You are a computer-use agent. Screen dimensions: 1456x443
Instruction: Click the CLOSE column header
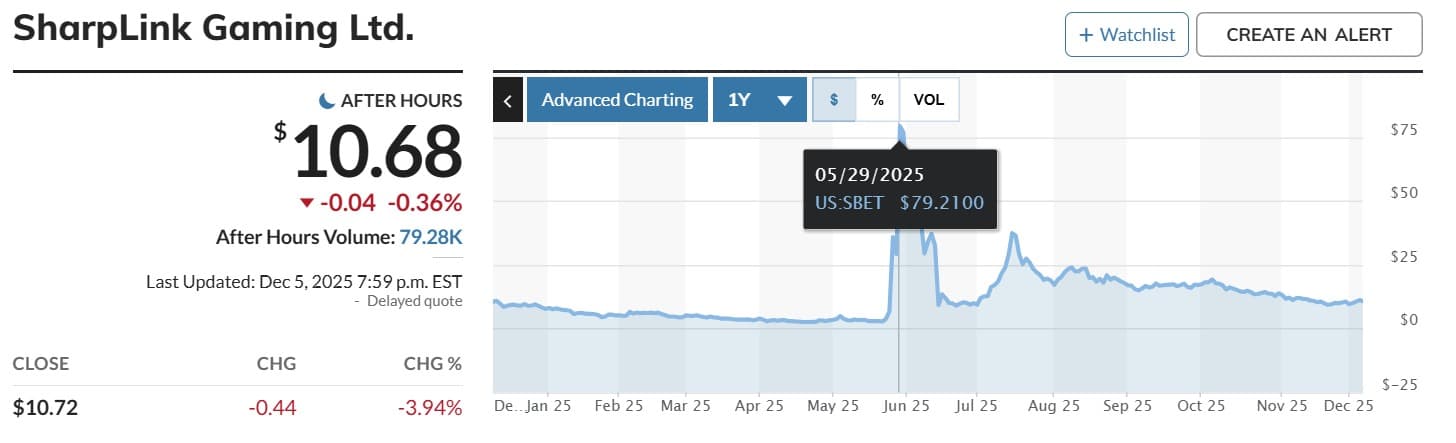[41, 363]
